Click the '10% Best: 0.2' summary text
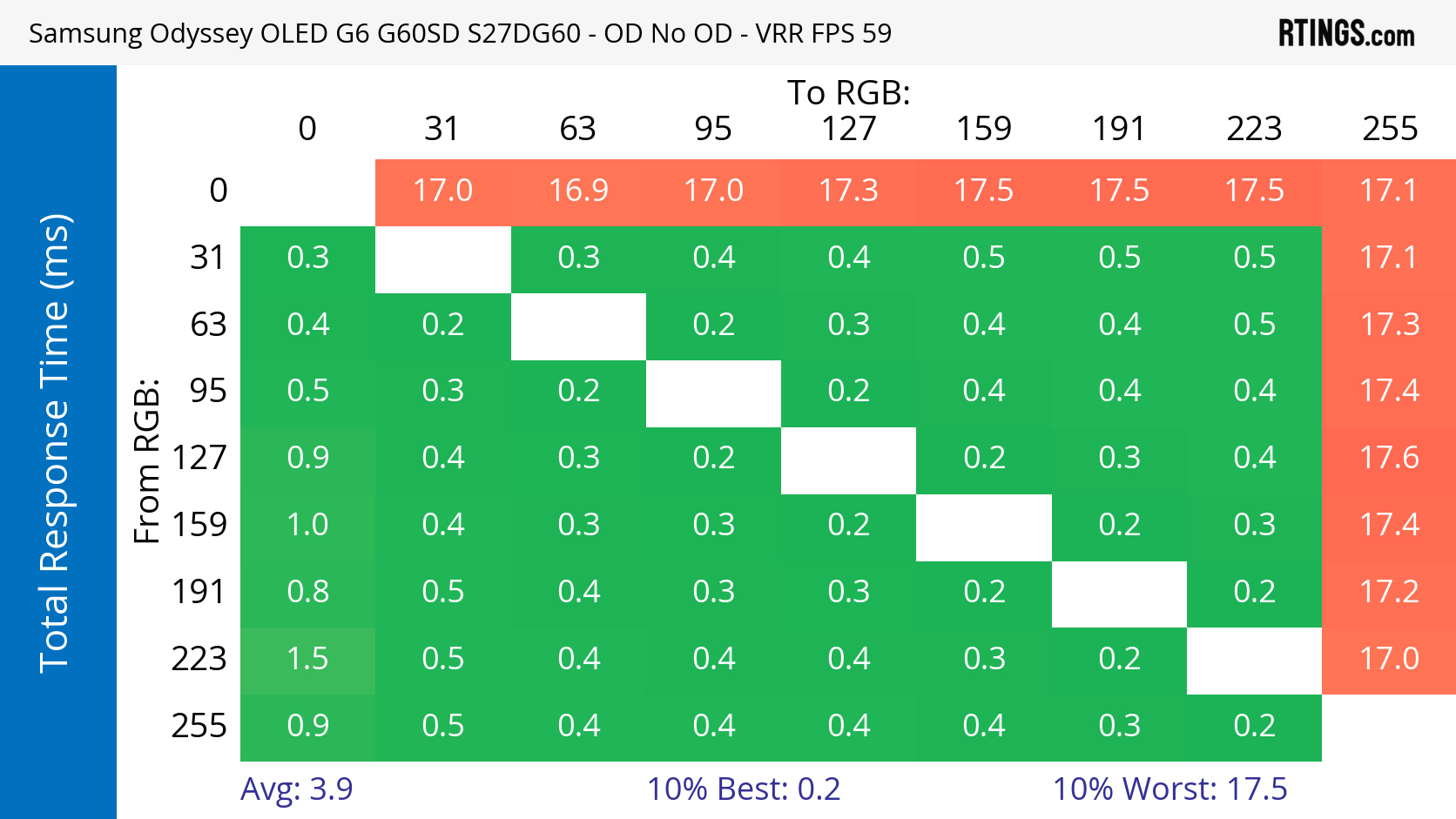The width and height of the screenshot is (1456, 819). click(x=743, y=789)
